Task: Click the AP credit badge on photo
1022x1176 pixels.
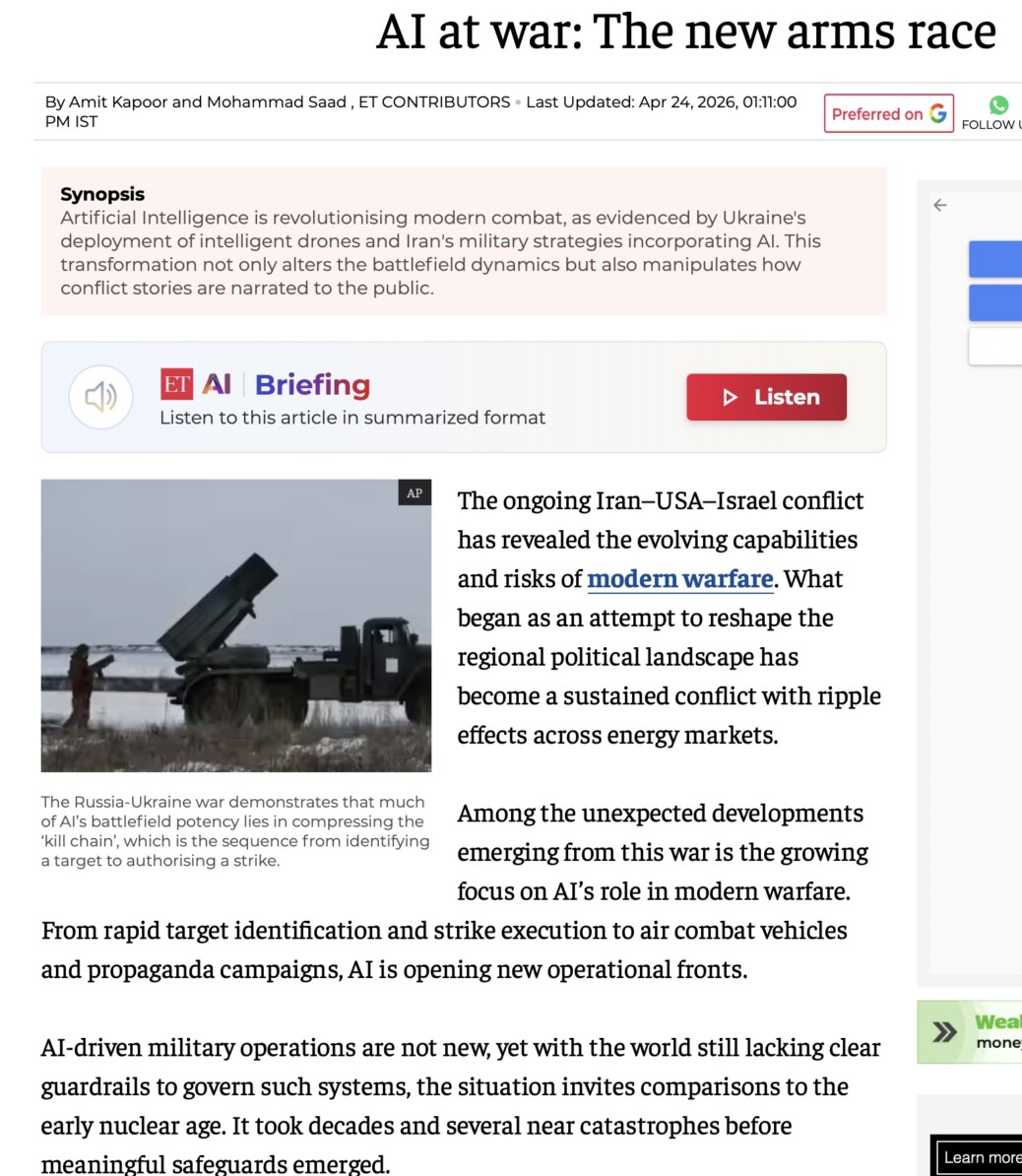Action: [x=415, y=492]
